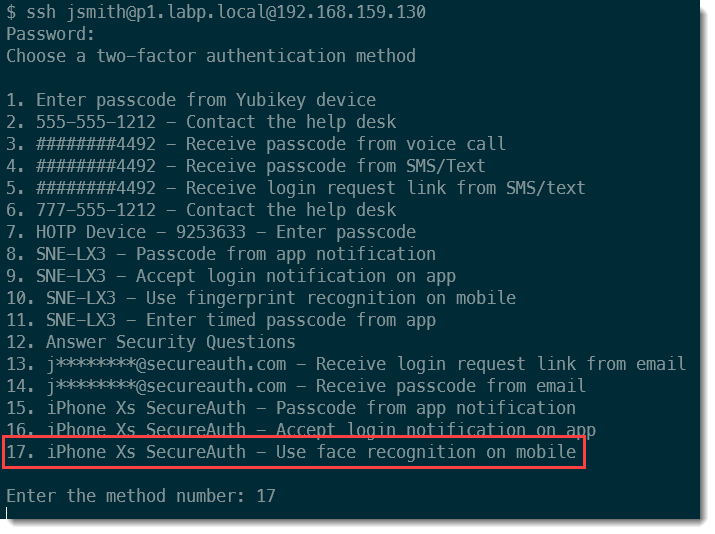
Task: Select option 5 login request link SMS
Action: 296,188
